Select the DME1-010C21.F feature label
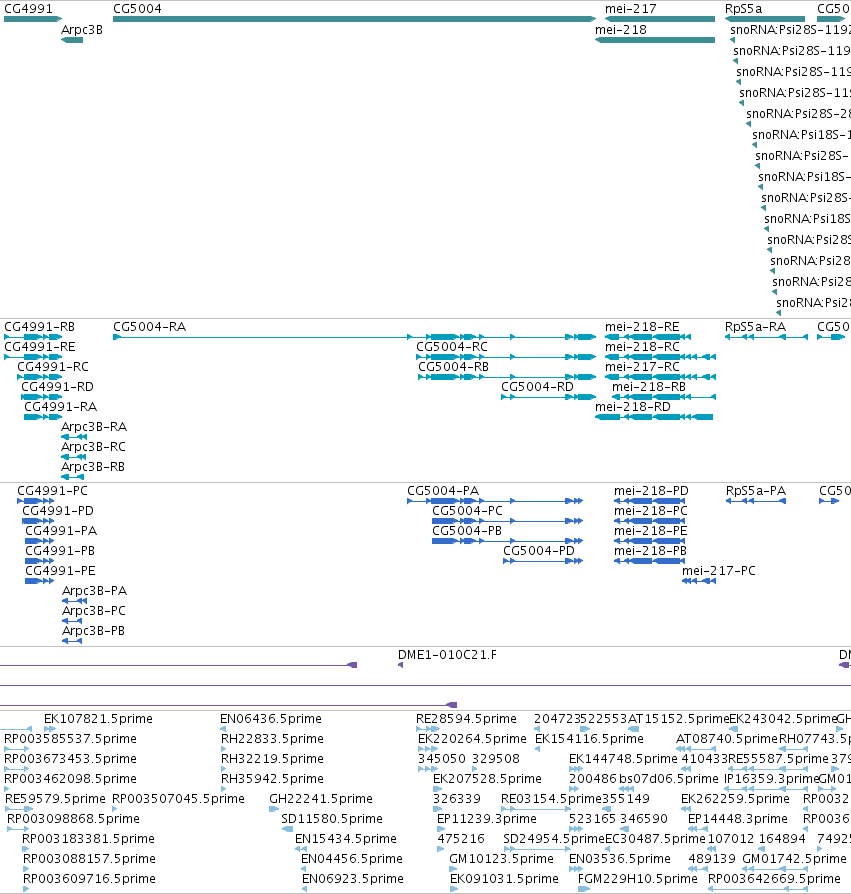 pos(447,655)
